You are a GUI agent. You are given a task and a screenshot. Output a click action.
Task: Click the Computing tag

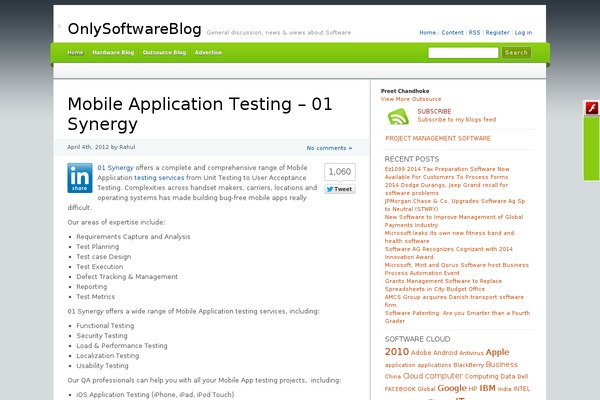pyautogui.click(x=482, y=377)
